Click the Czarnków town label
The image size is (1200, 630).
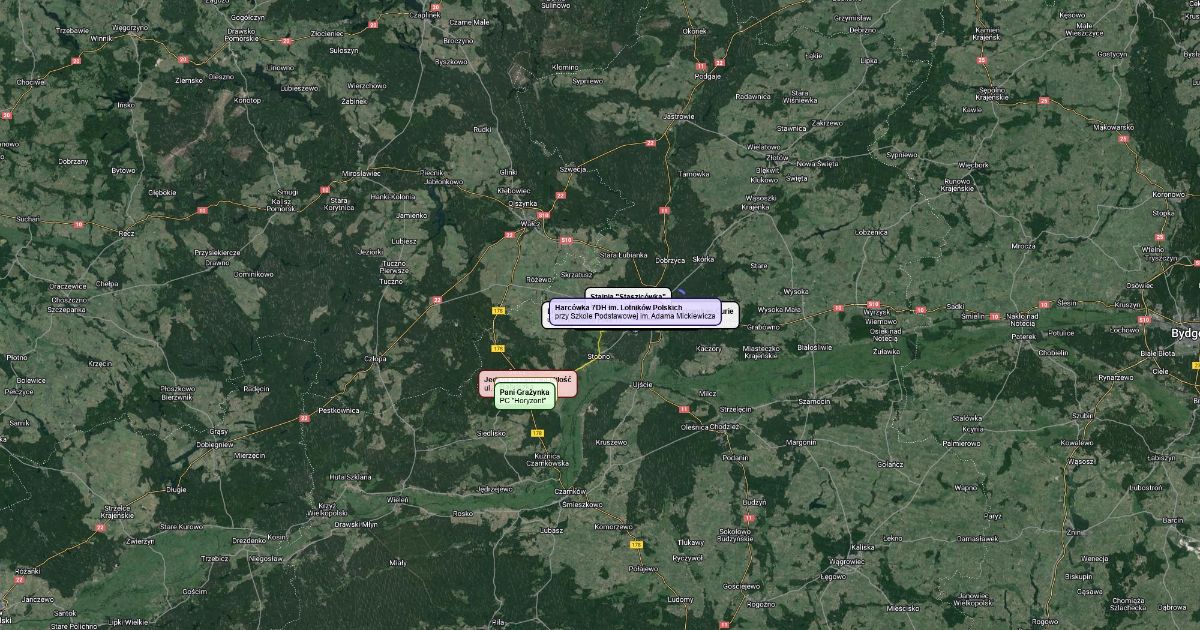pyautogui.click(x=573, y=491)
